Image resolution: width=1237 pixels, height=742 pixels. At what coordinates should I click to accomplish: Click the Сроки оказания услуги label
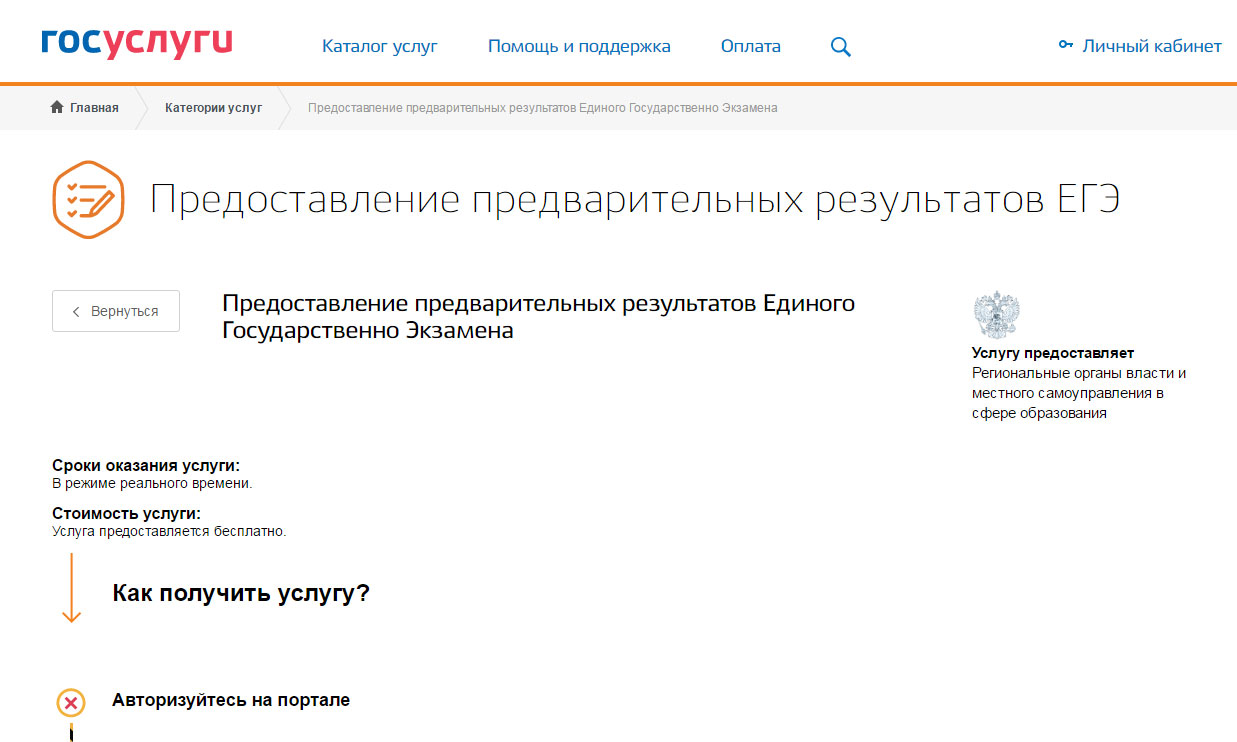point(146,466)
